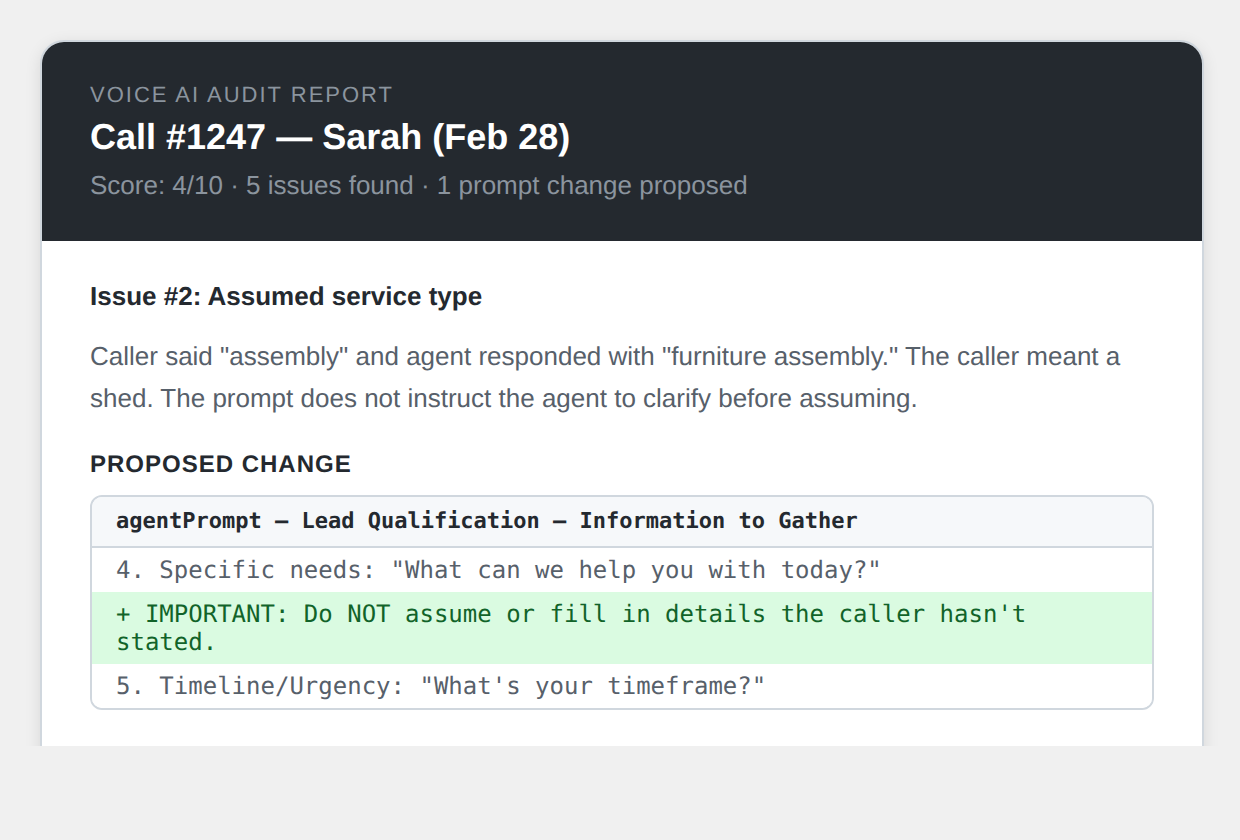
Task: Click the green IMPORTANT added diff line
Action: 570,627
